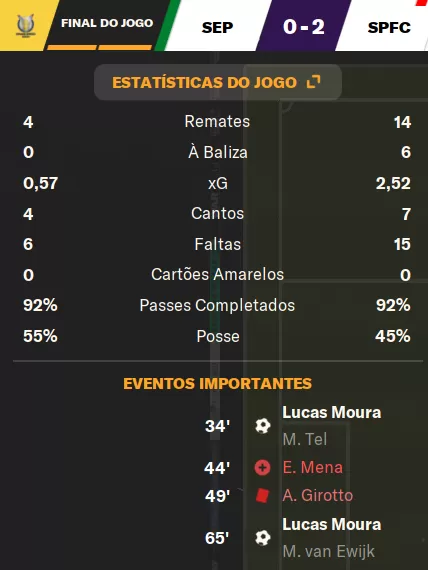
Task: Click the xG statistic label
Action: point(217,183)
